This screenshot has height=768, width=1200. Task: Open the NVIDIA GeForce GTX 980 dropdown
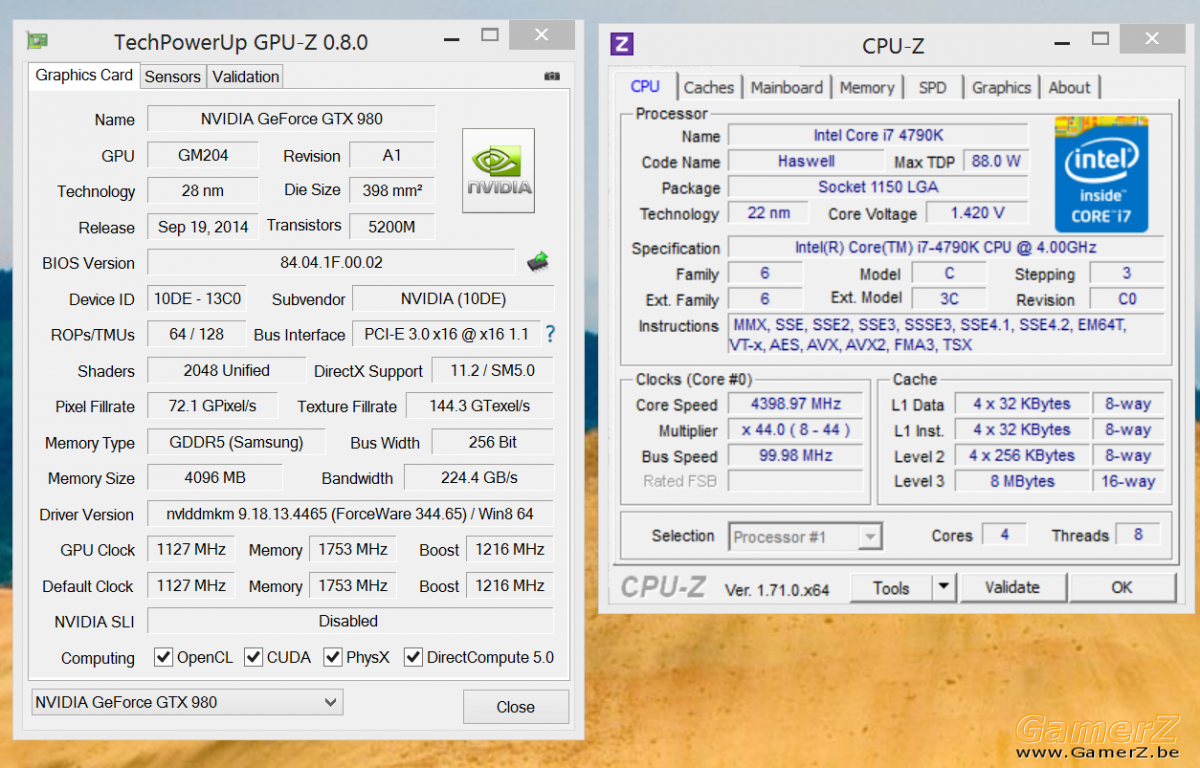coord(187,702)
